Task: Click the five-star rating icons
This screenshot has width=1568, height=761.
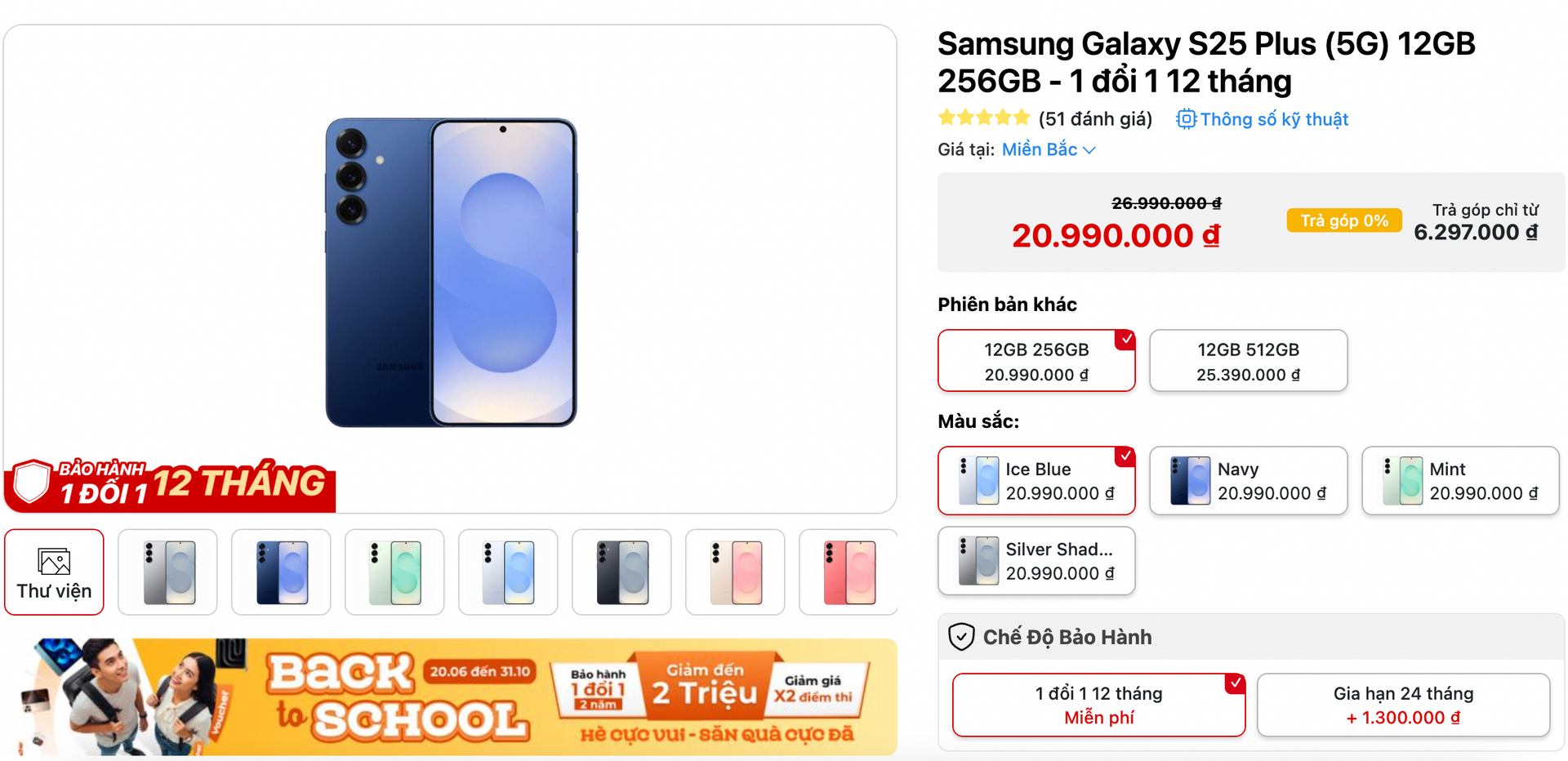Action: [x=984, y=118]
